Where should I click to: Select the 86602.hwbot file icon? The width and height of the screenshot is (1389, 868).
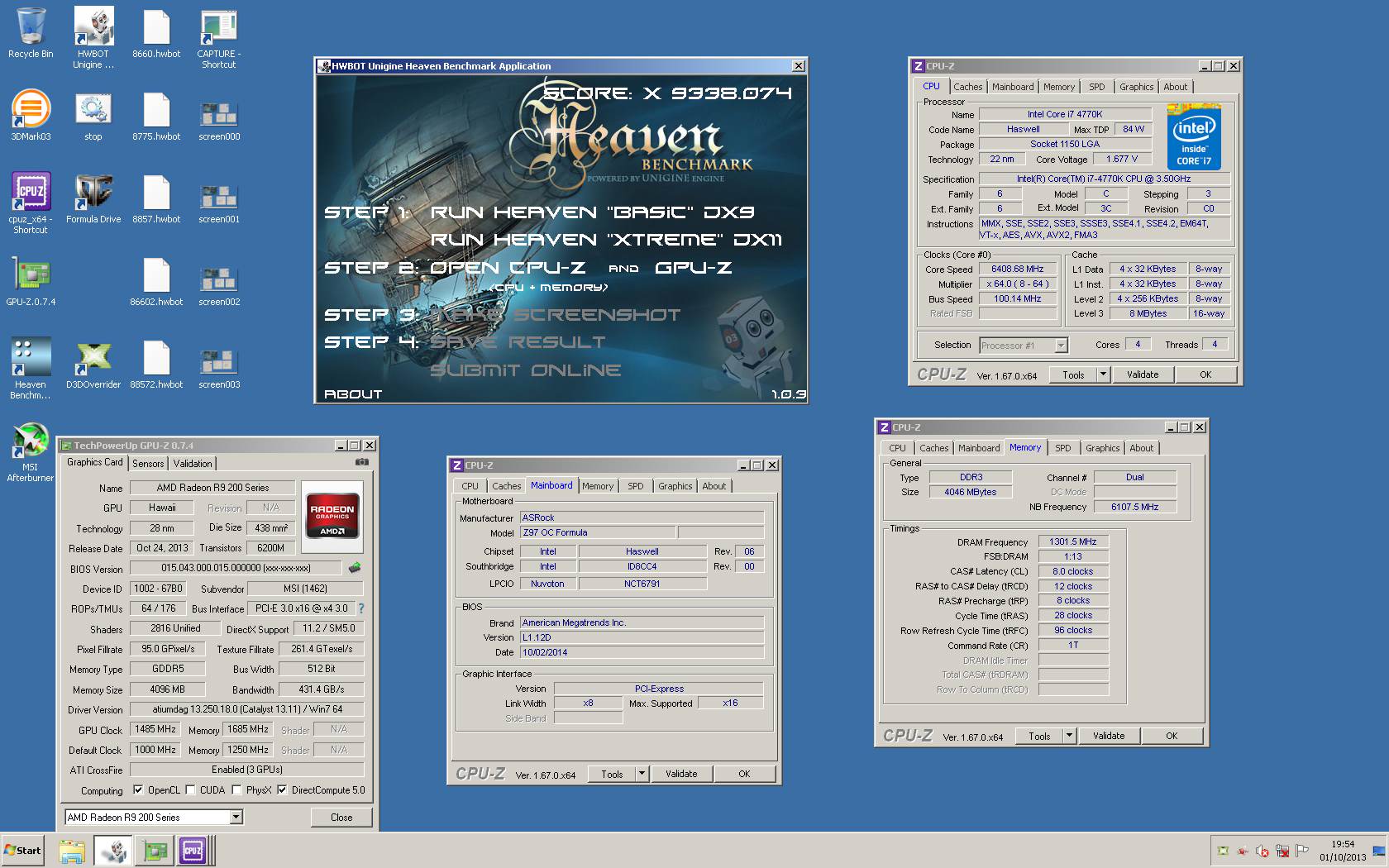(x=156, y=281)
